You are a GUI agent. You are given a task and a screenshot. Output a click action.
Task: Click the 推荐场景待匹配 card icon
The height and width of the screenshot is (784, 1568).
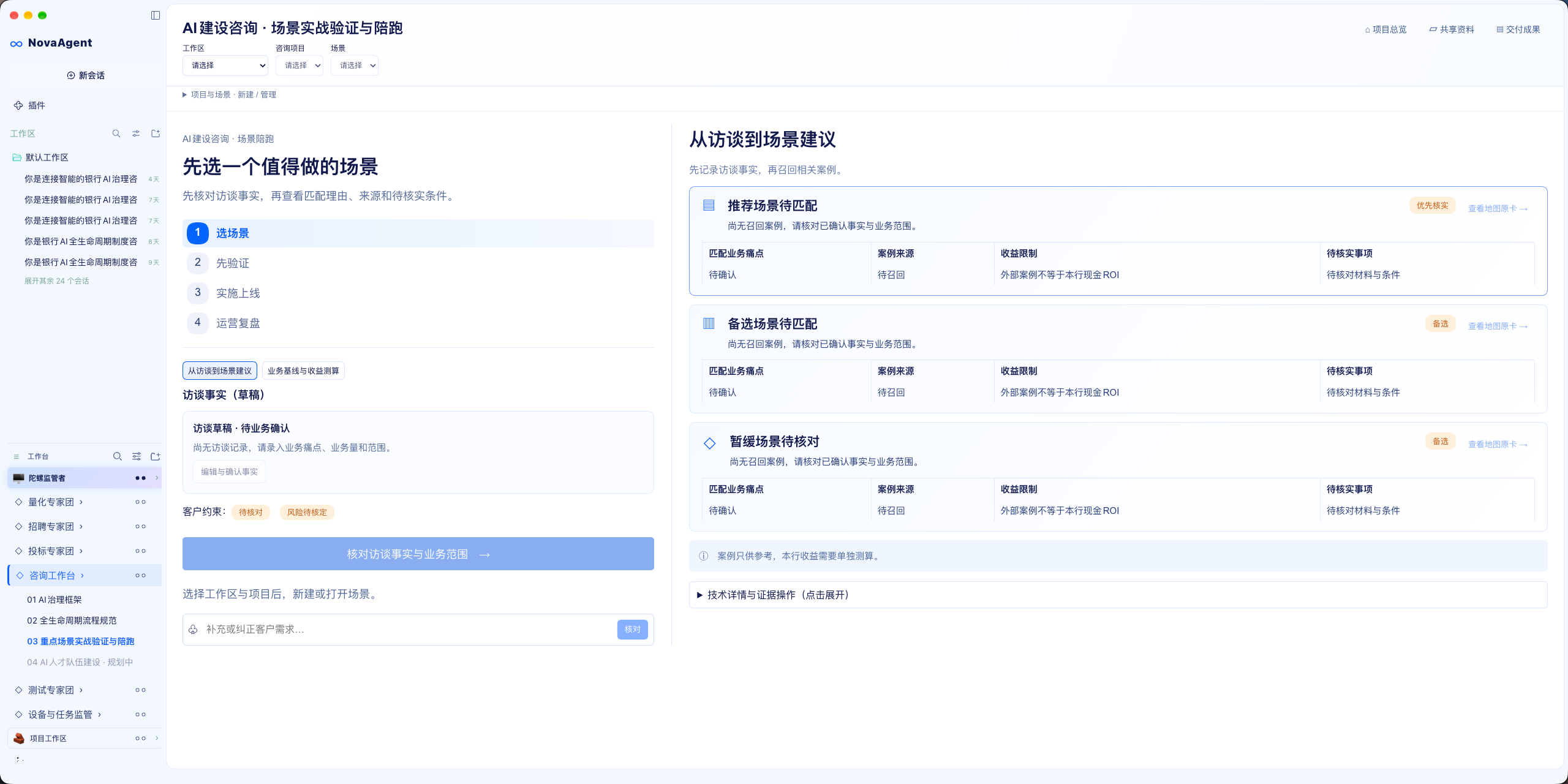click(709, 205)
